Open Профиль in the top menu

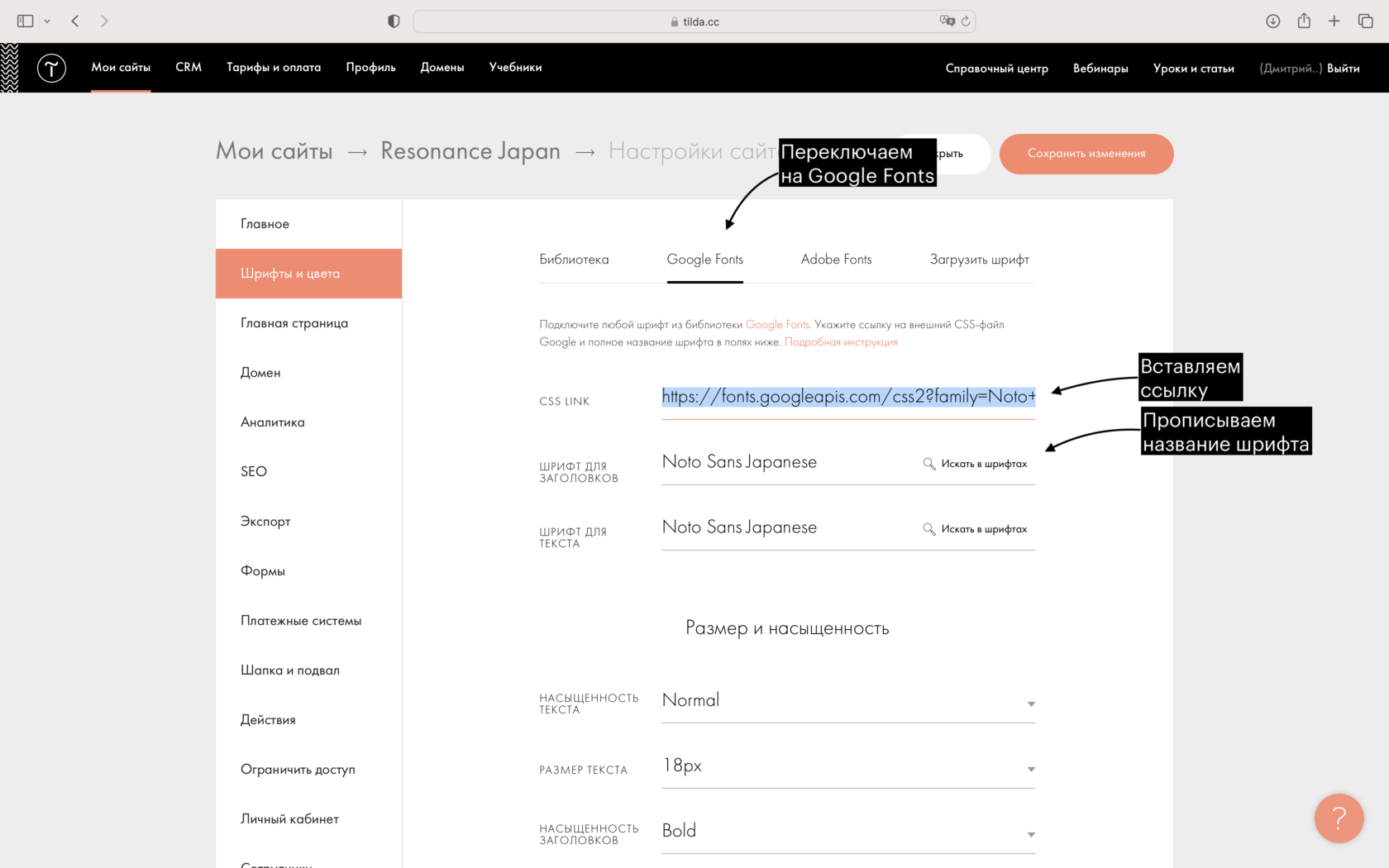pos(370,67)
